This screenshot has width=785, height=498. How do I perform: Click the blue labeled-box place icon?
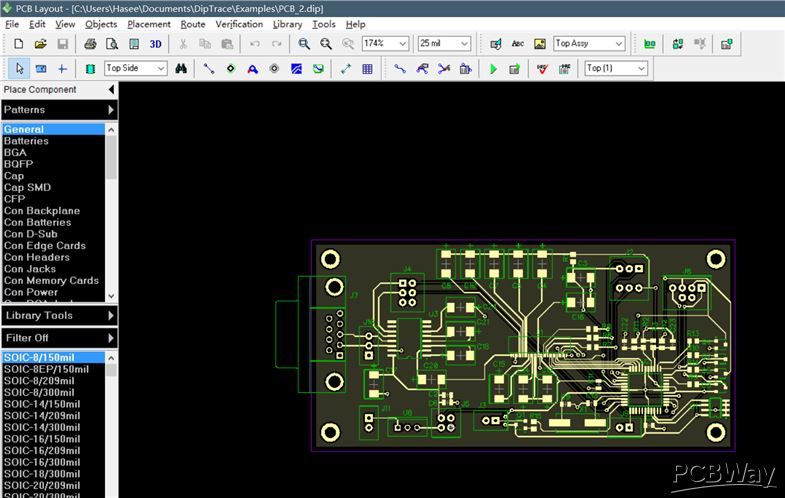coord(41,69)
